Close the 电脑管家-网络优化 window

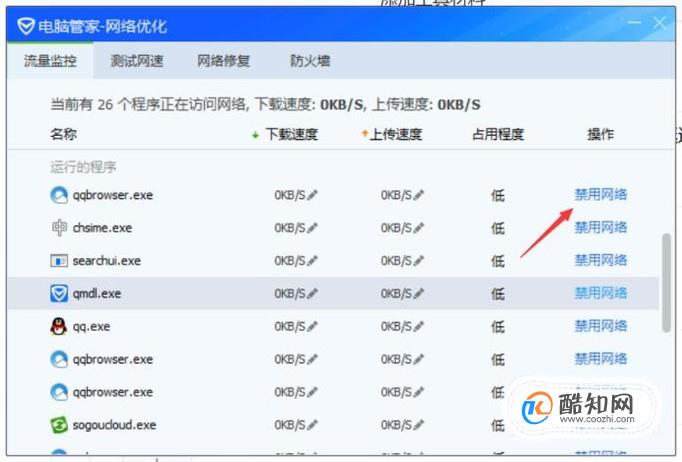659,23
